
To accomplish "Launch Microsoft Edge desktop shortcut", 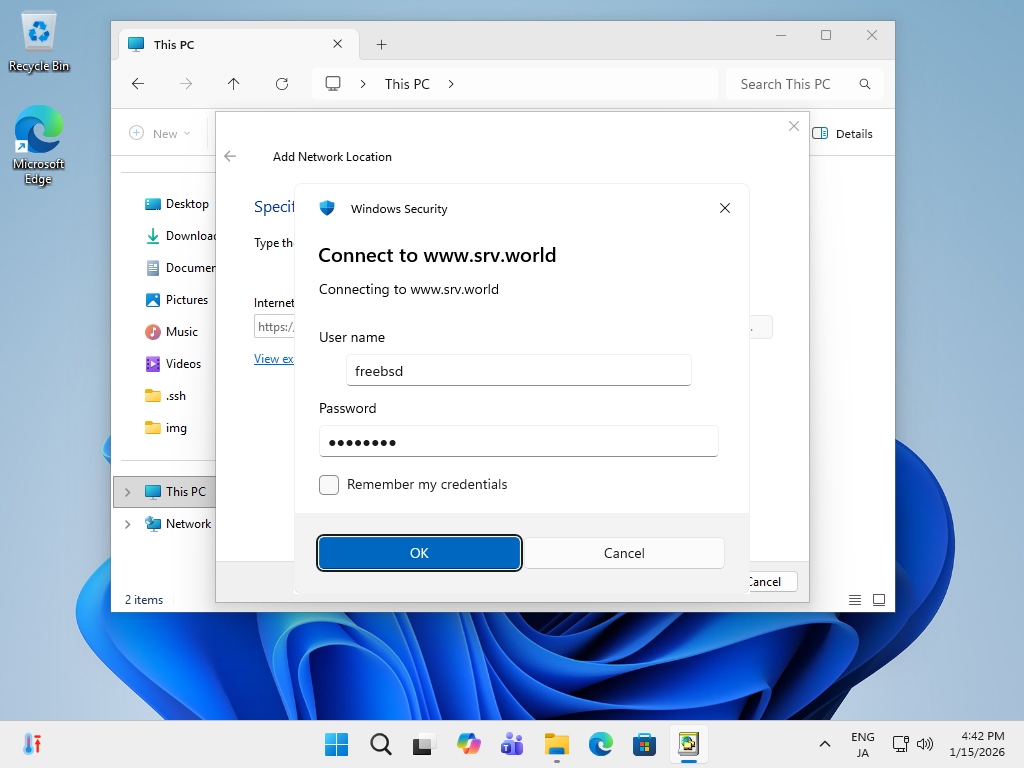I will coord(39,145).
